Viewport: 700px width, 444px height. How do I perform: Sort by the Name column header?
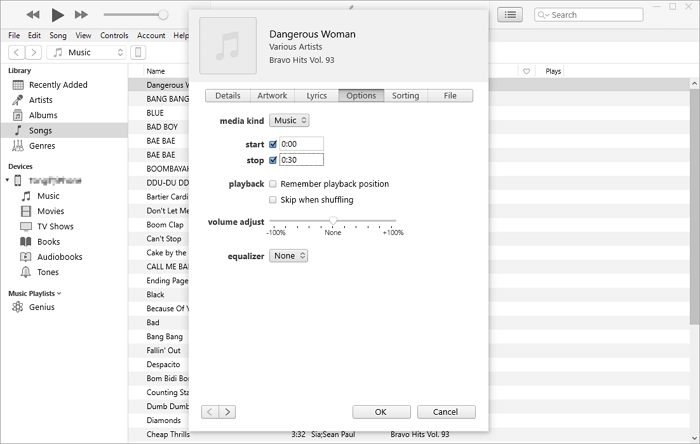point(156,71)
